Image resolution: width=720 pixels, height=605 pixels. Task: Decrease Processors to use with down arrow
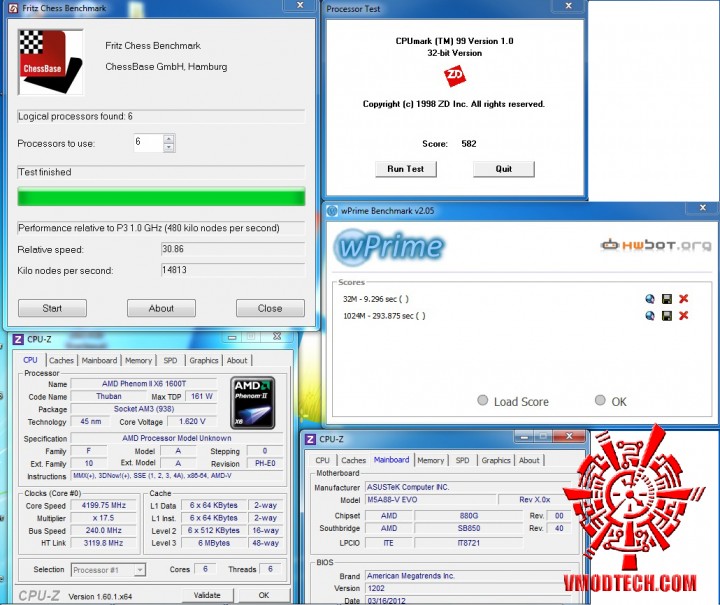(169, 147)
